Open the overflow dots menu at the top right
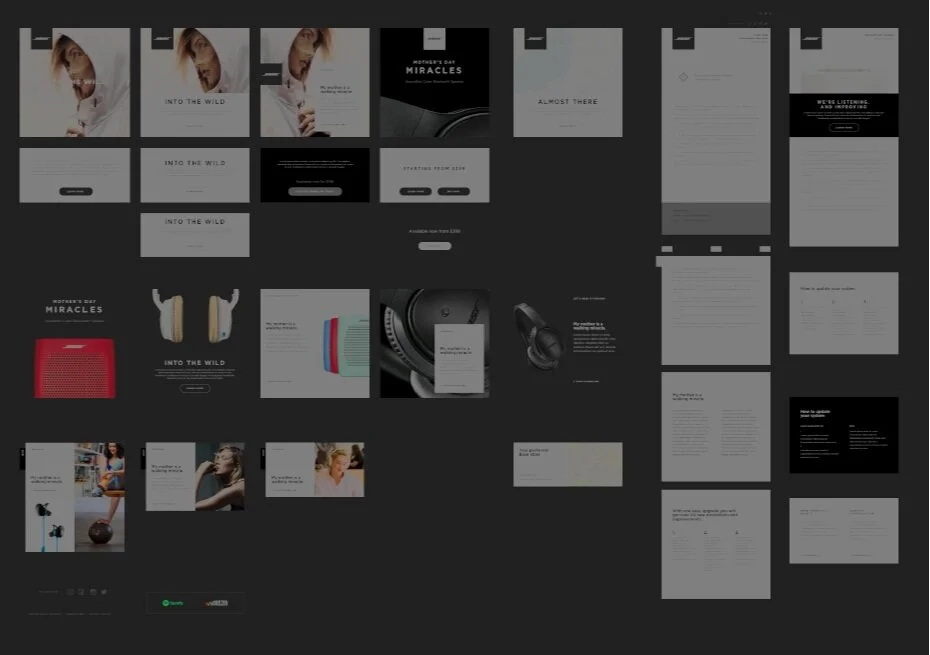 point(766,13)
